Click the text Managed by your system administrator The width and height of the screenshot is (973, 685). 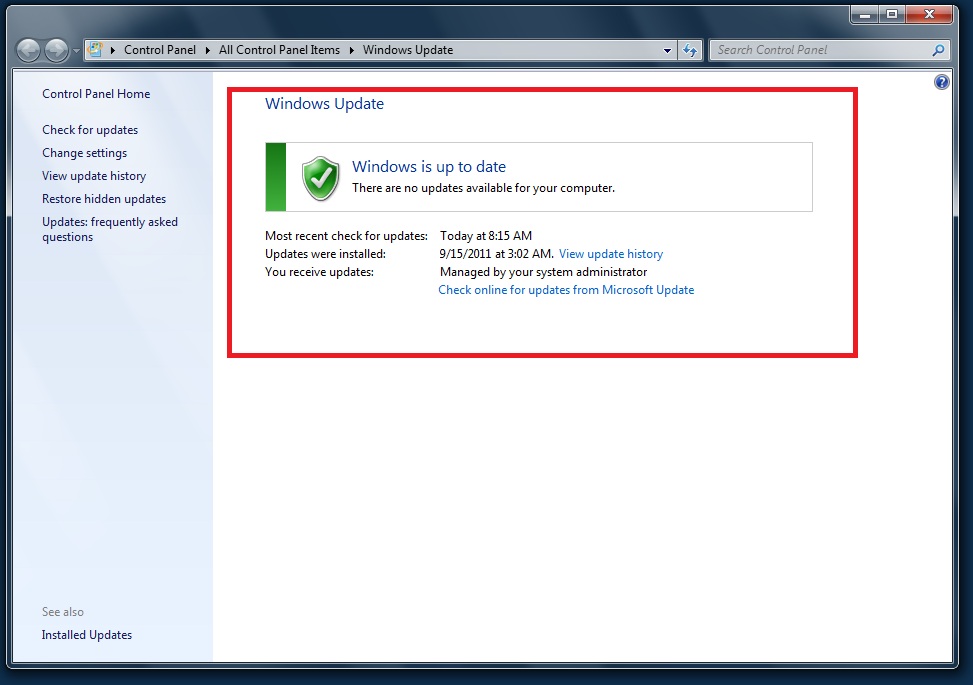click(543, 272)
